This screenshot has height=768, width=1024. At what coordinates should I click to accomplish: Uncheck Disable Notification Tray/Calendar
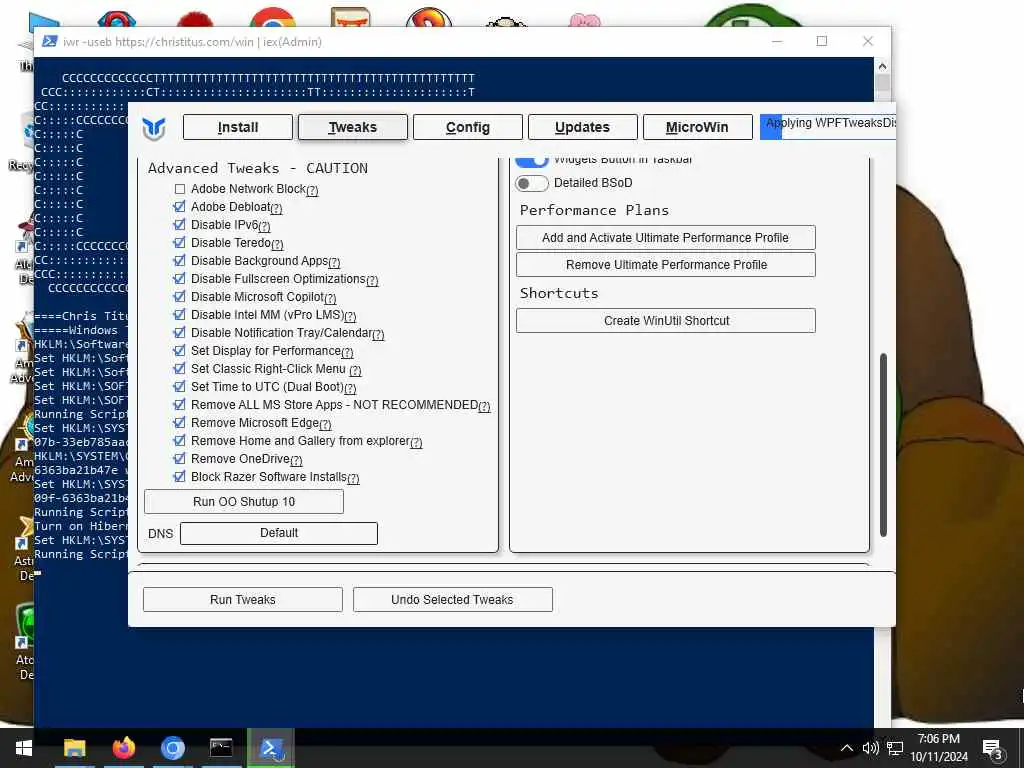point(180,333)
